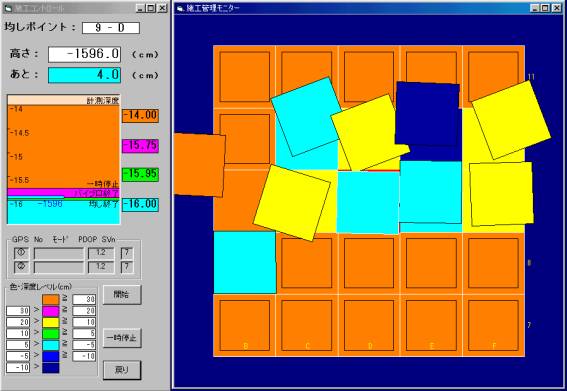Viewport: 567px width, 391px height.
Task: Click the dark navy tile in the monitor grid
Action: [427, 114]
